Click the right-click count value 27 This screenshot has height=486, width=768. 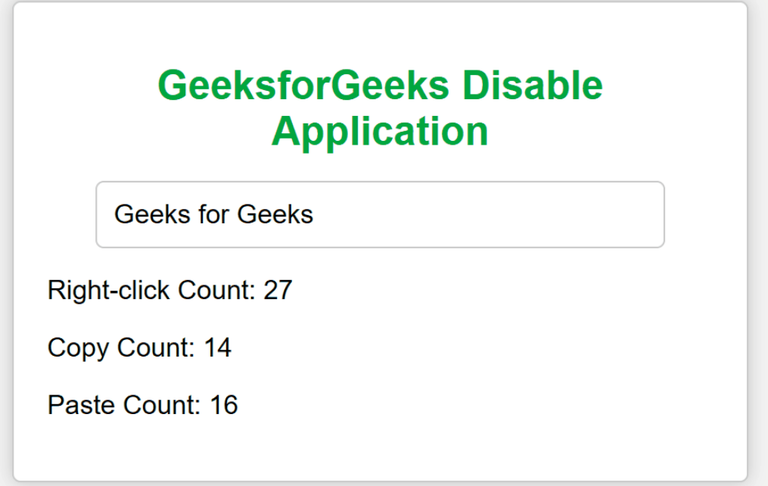[x=278, y=291]
